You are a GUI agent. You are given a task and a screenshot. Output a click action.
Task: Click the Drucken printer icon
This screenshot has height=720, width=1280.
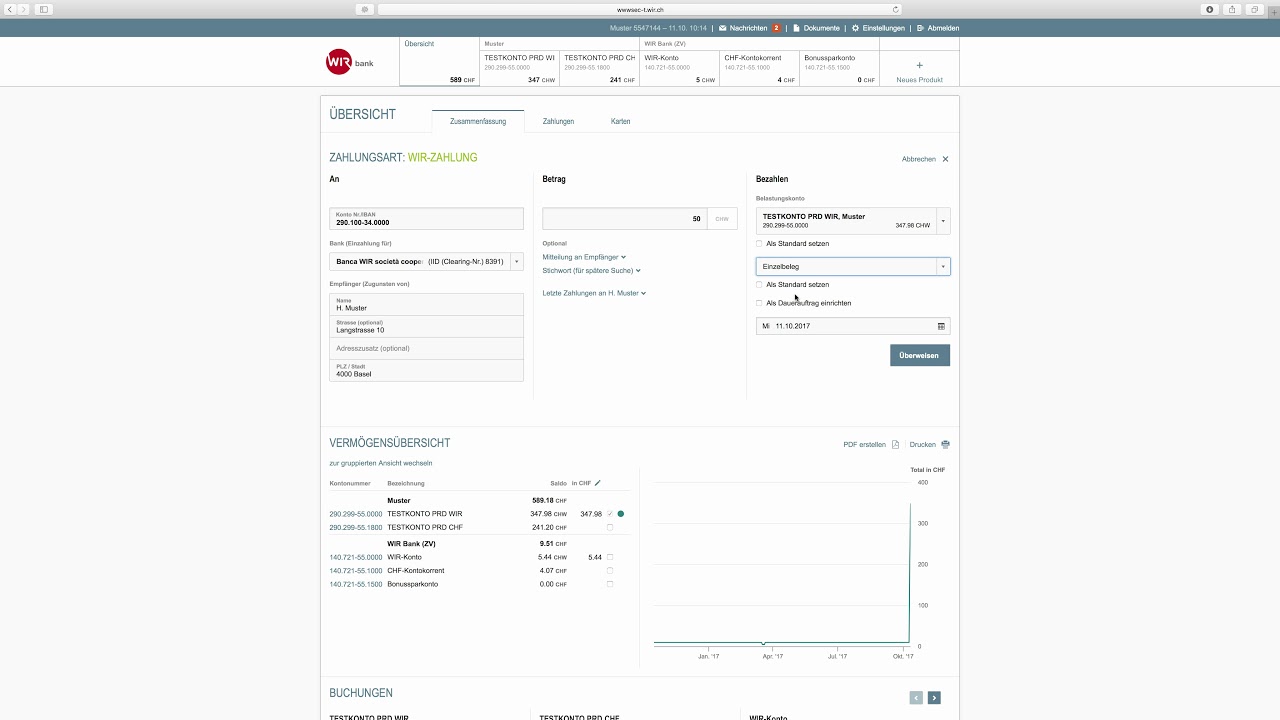point(945,444)
